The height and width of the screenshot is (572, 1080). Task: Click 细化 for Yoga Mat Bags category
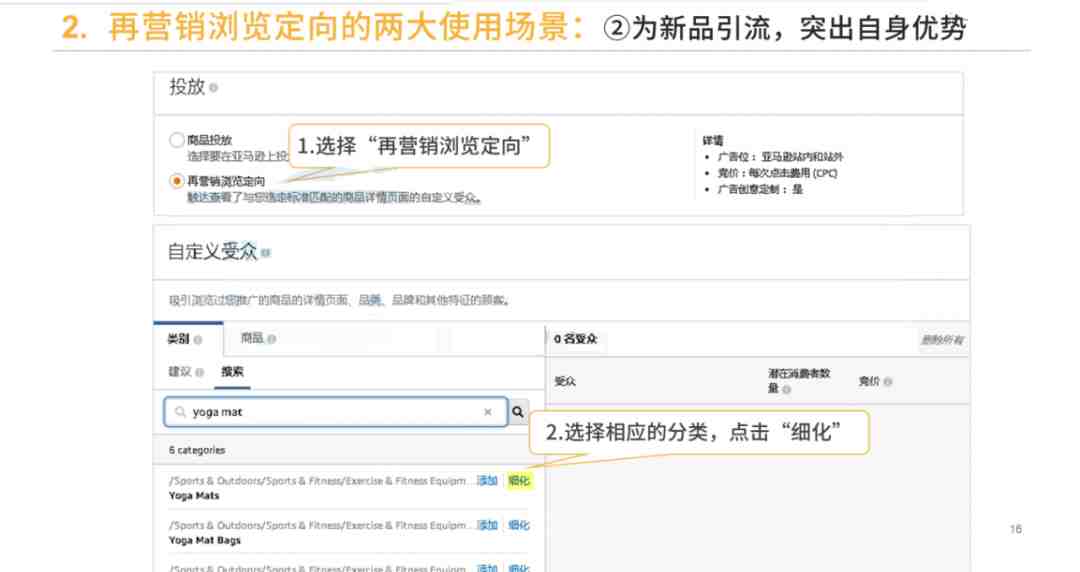tap(519, 525)
